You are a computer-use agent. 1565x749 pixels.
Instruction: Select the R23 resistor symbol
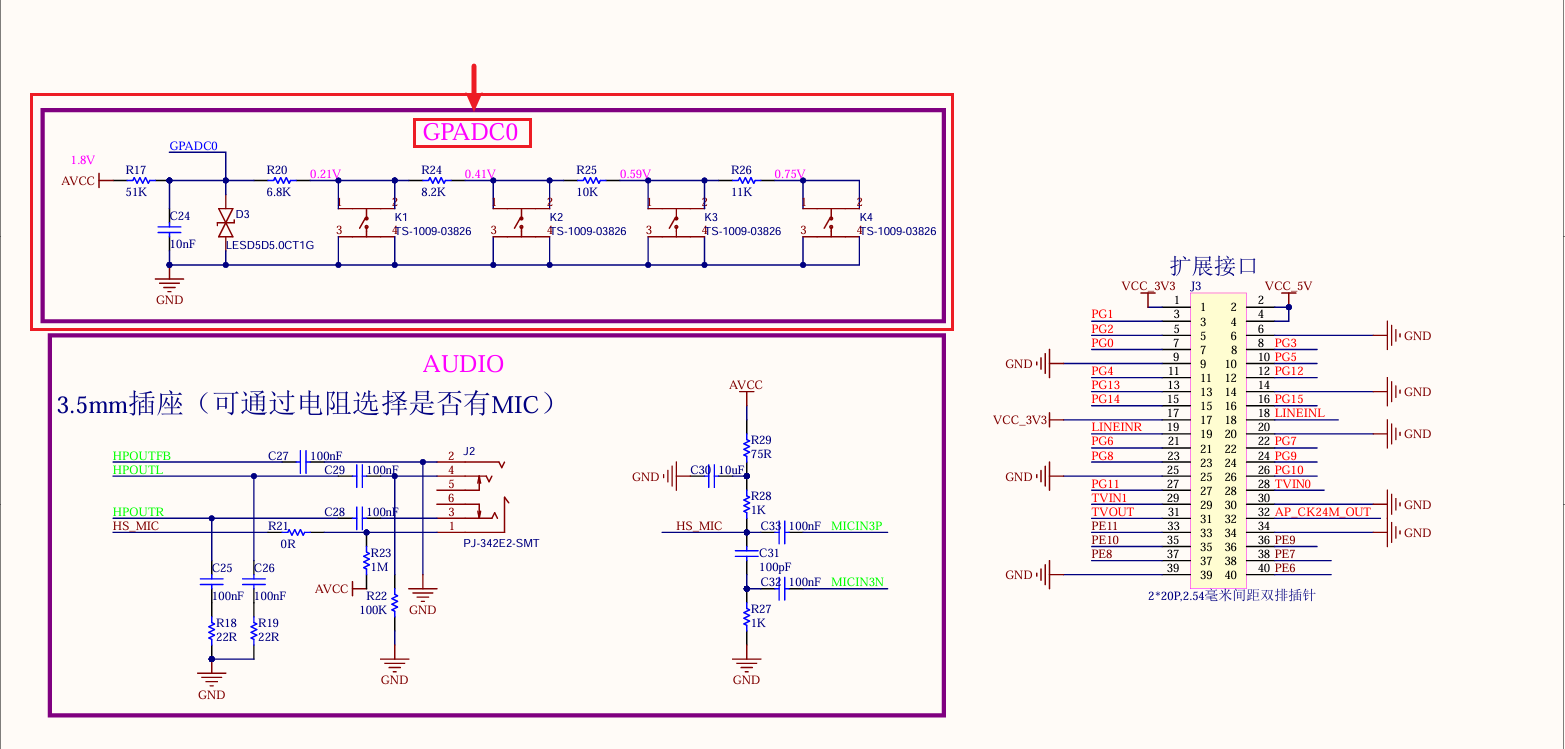pos(367,560)
